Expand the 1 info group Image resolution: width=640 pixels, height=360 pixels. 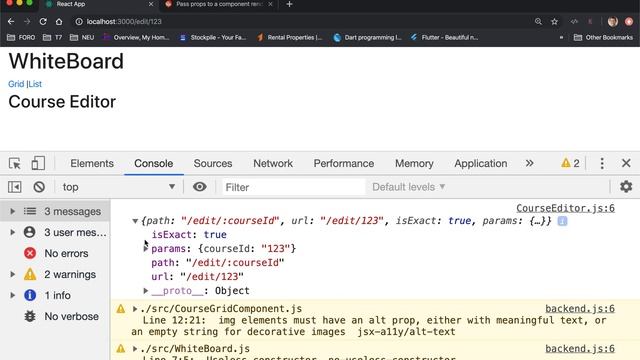coord(13,295)
